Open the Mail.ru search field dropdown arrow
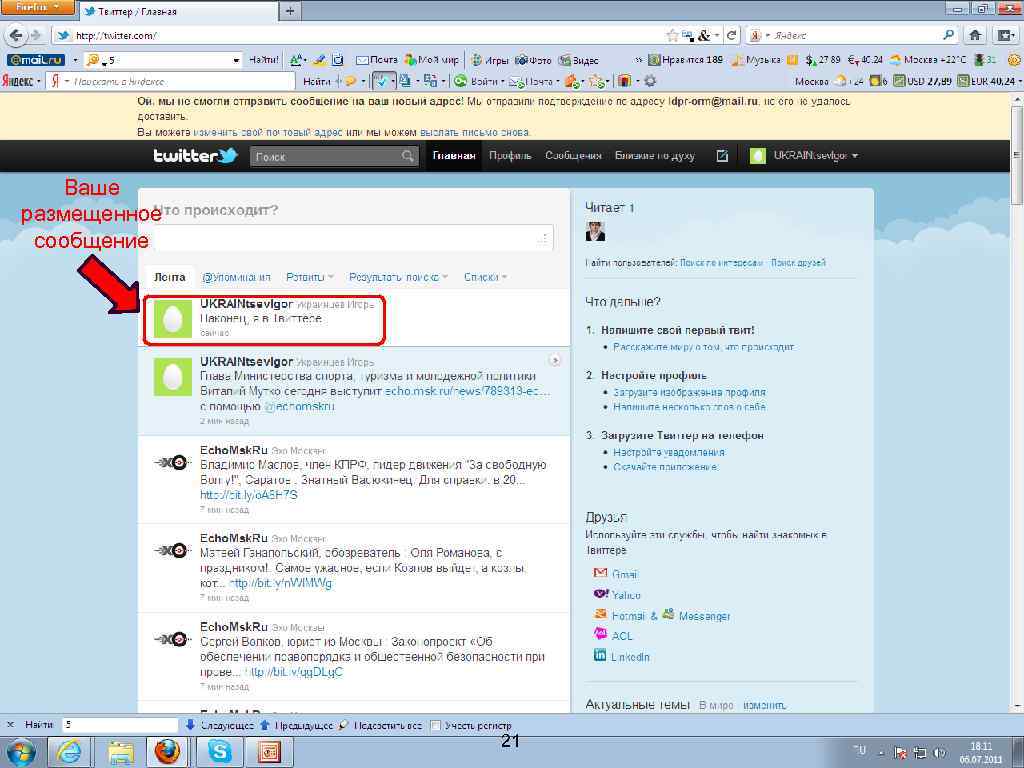Viewport: 1024px width, 768px height. [x=236, y=60]
